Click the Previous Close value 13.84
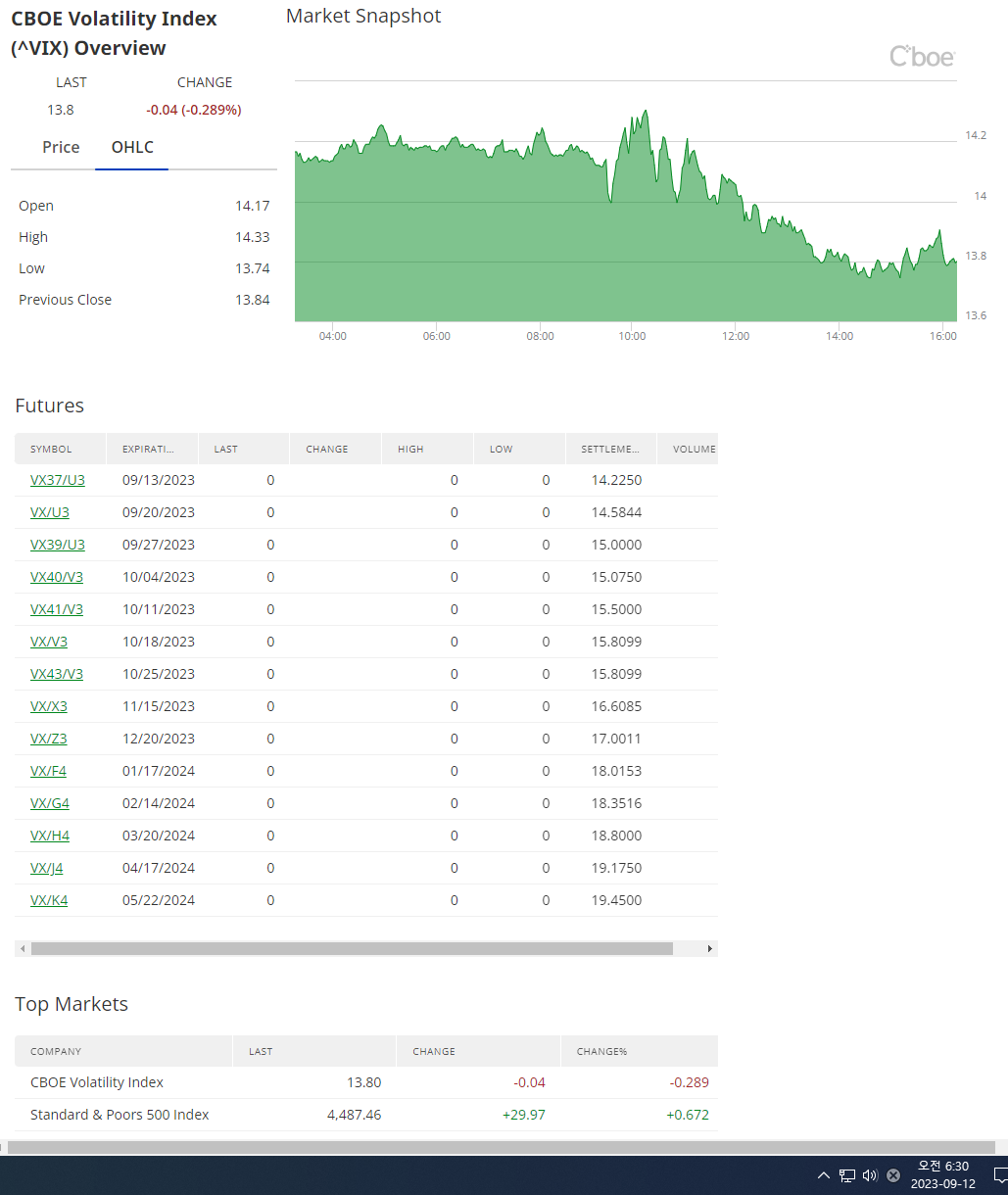 tap(253, 300)
